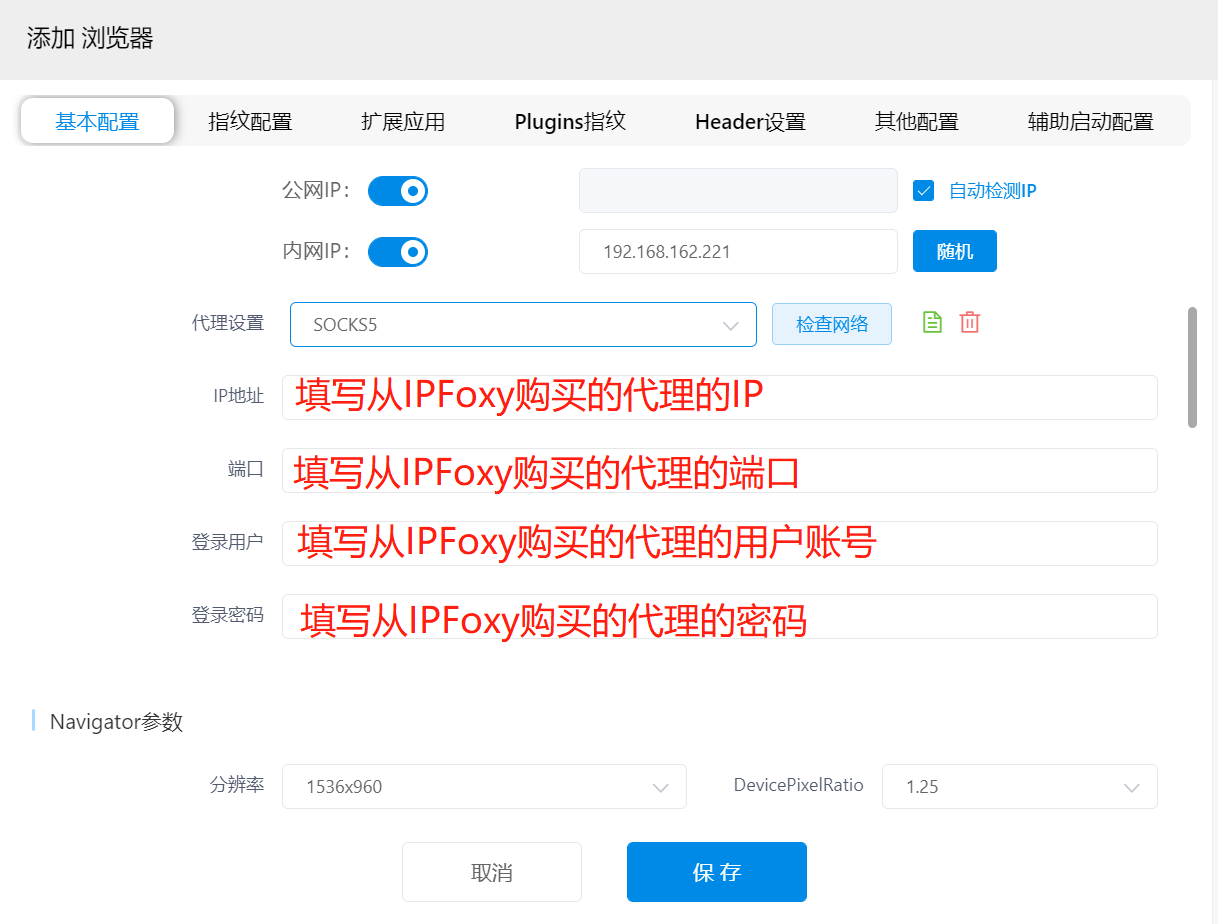Open the Plugins指纹 tab
The image size is (1218, 924).
coord(569,121)
